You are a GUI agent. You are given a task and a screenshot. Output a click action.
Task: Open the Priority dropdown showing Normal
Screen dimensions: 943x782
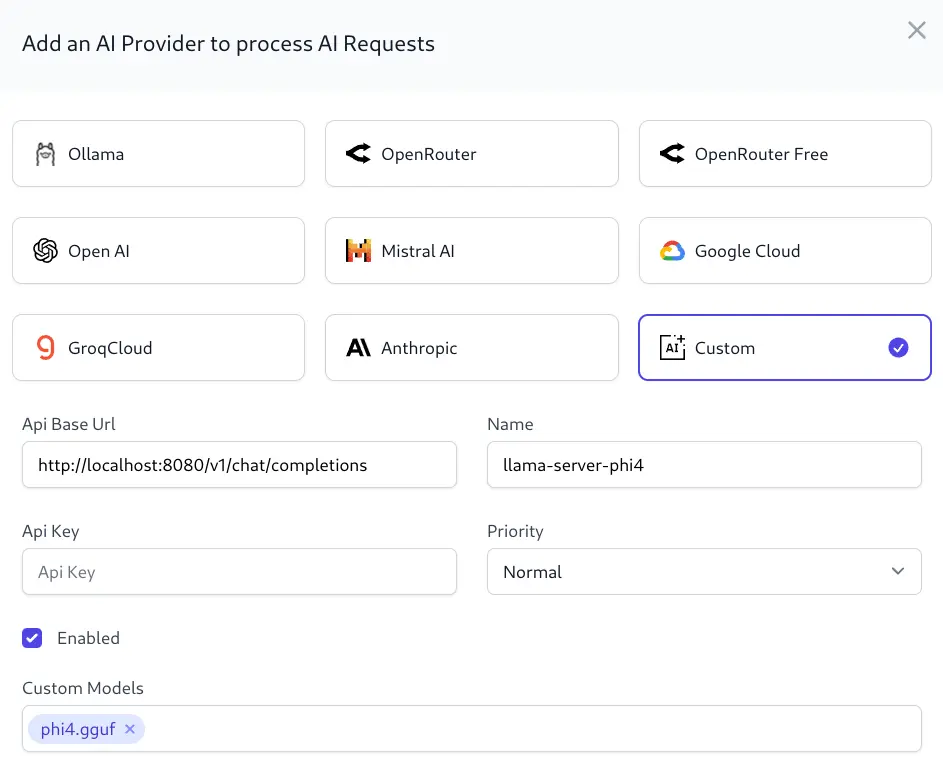click(x=704, y=571)
